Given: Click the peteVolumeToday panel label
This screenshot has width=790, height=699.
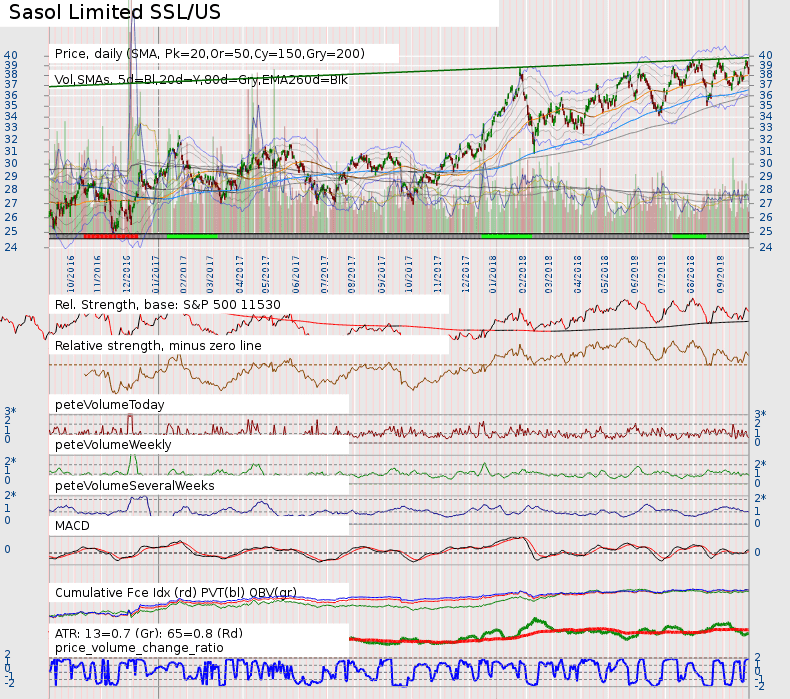Looking at the screenshot, I should coord(109,405).
